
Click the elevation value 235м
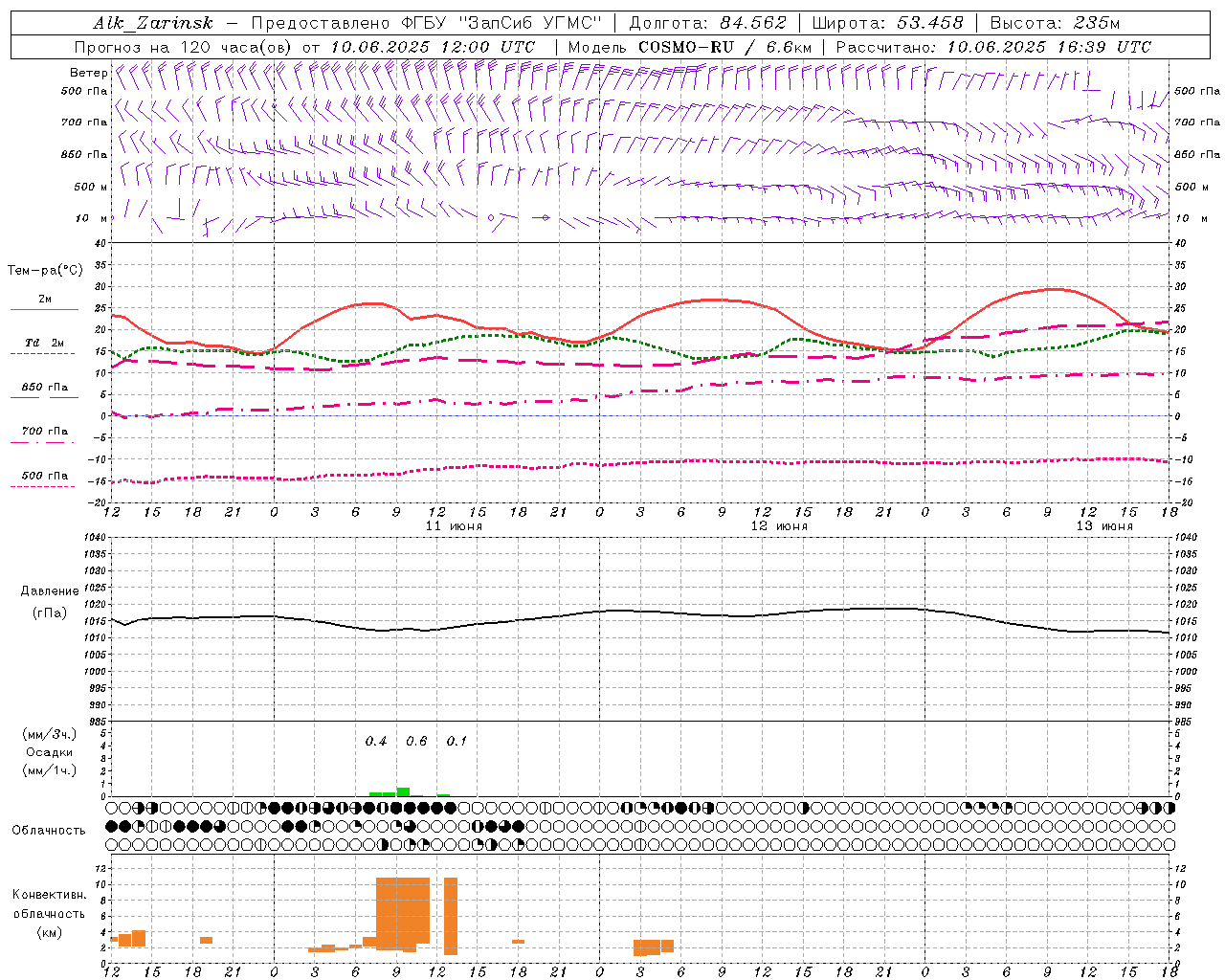[x=1097, y=23]
